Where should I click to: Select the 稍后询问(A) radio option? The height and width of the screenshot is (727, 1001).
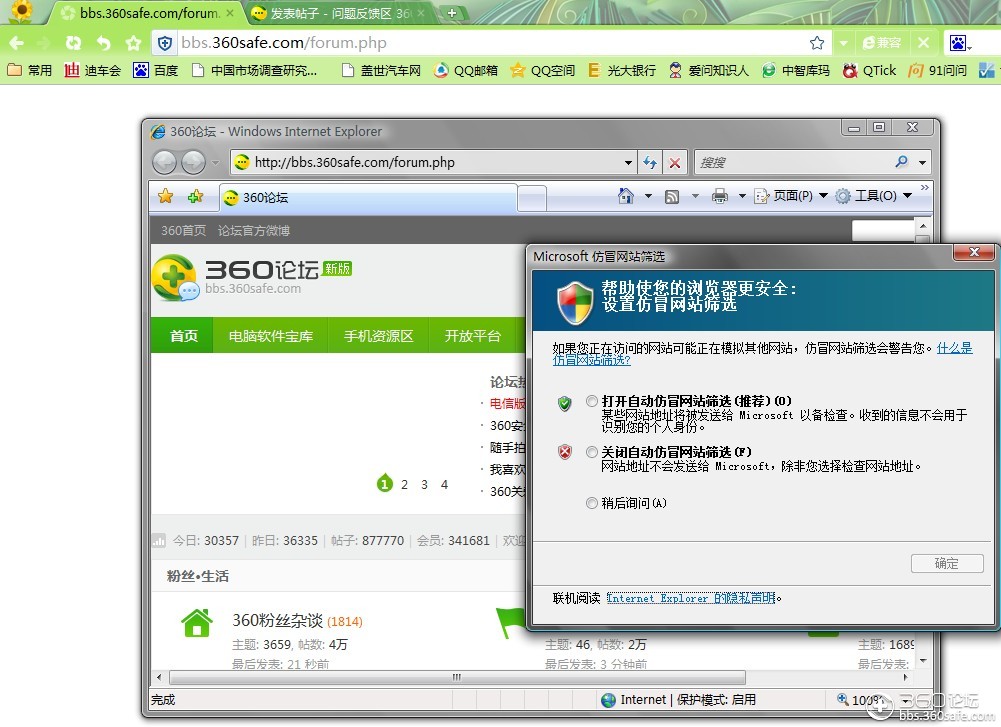click(x=592, y=503)
